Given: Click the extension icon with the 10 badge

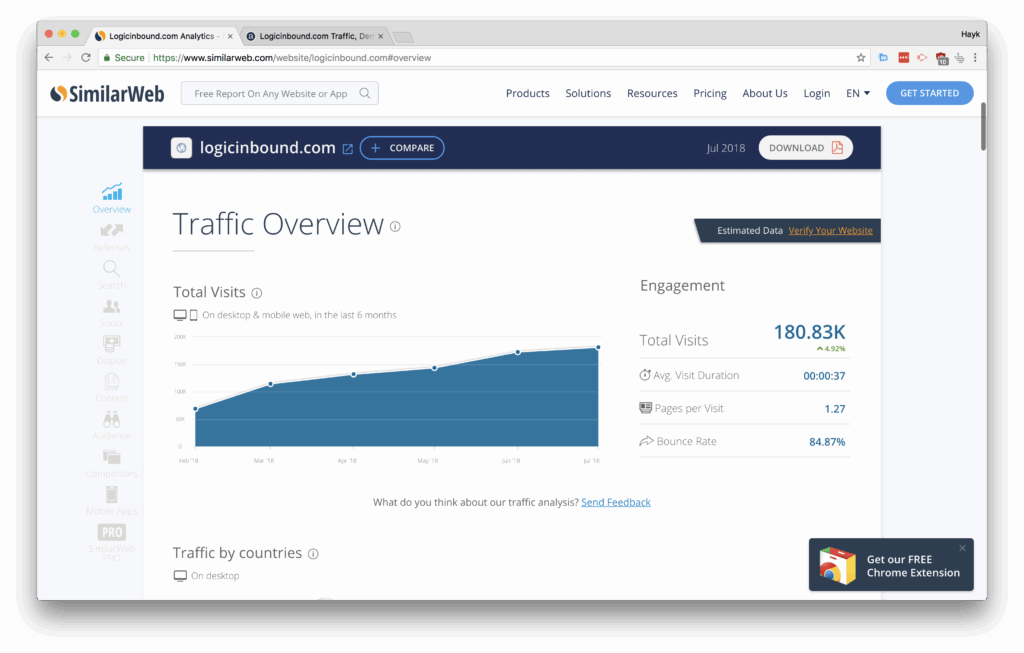Looking at the screenshot, I should [x=942, y=58].
